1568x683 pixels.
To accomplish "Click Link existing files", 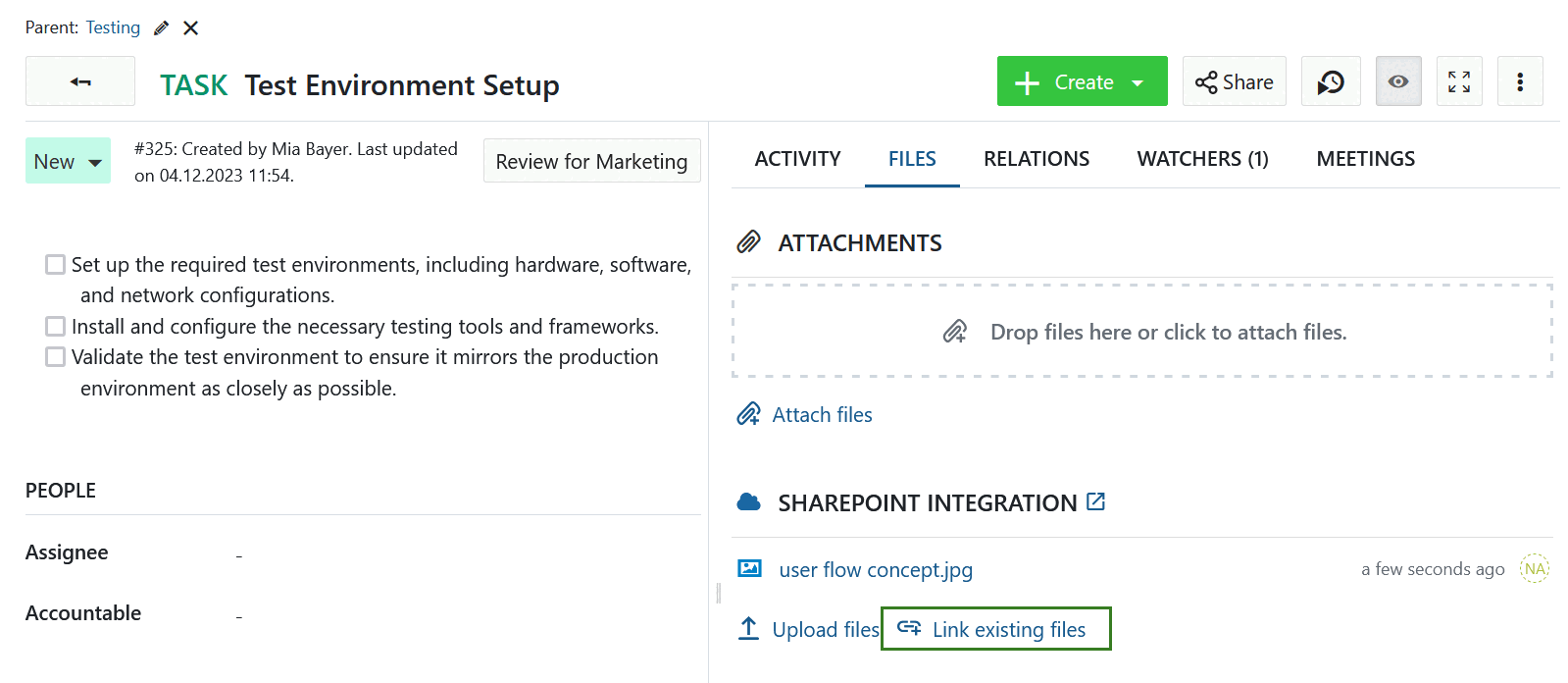I will 996,629.
